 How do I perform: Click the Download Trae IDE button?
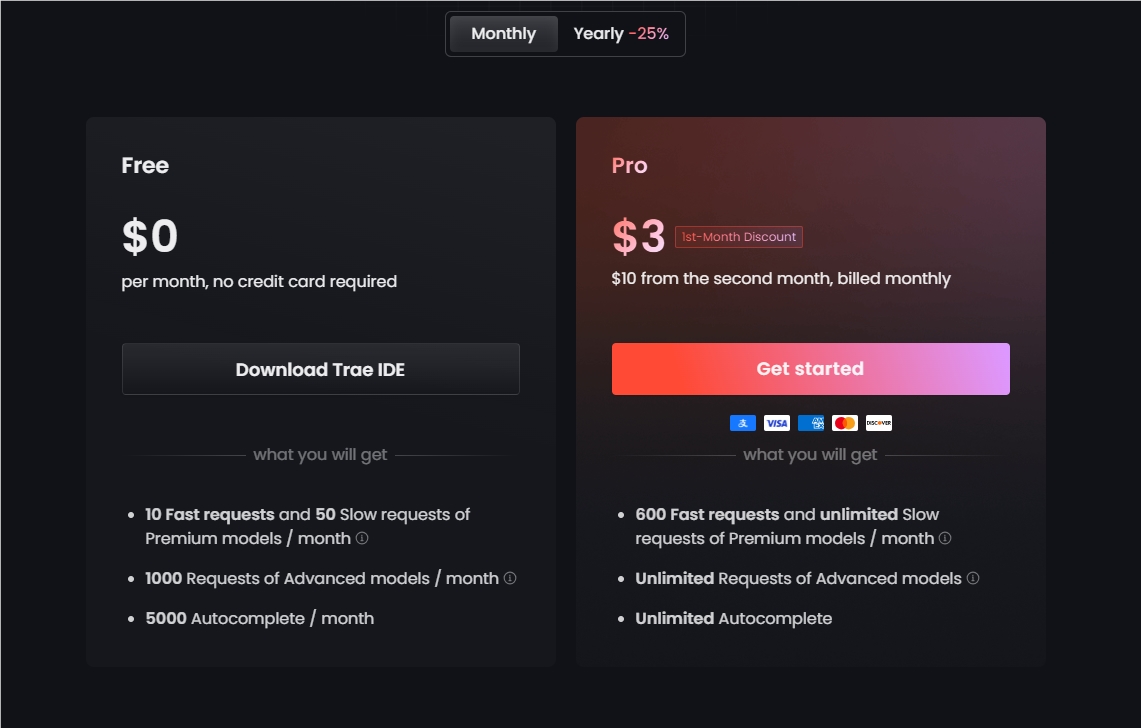(320, 369)
